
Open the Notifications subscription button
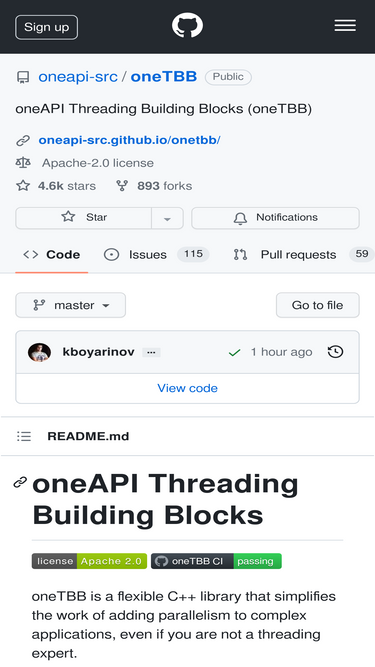tap(275, 218)
